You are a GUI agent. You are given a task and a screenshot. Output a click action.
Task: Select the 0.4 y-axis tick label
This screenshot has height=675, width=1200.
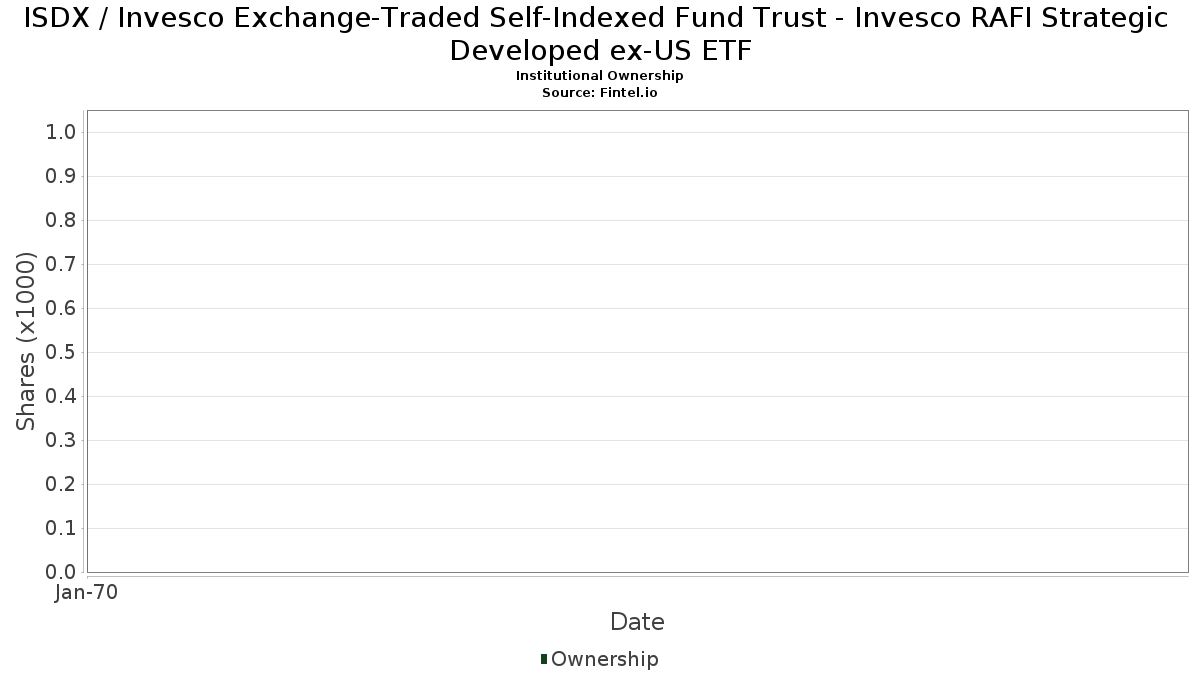(x=62, y=397)
